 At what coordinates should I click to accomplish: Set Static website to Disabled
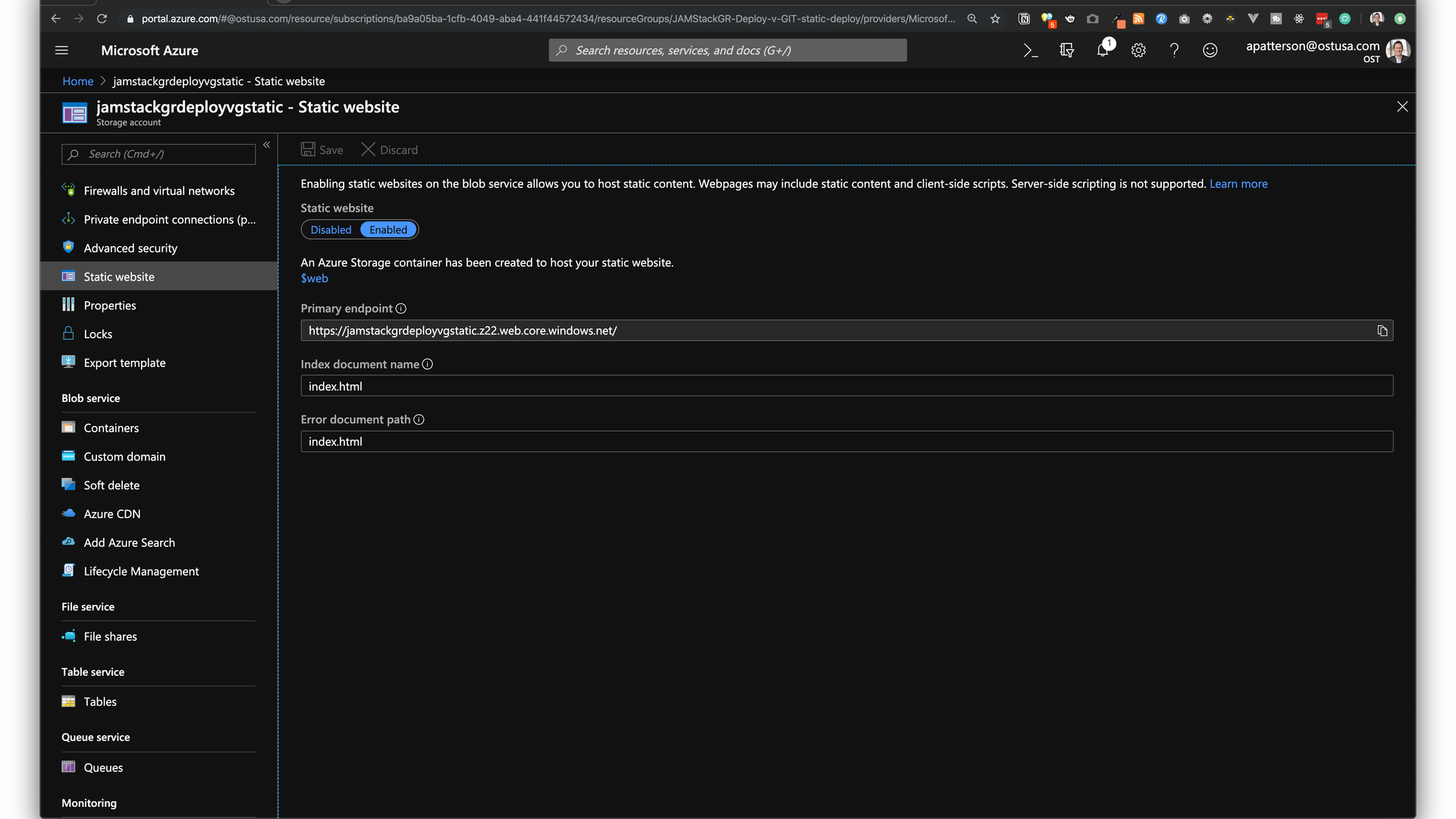point(331,230)
